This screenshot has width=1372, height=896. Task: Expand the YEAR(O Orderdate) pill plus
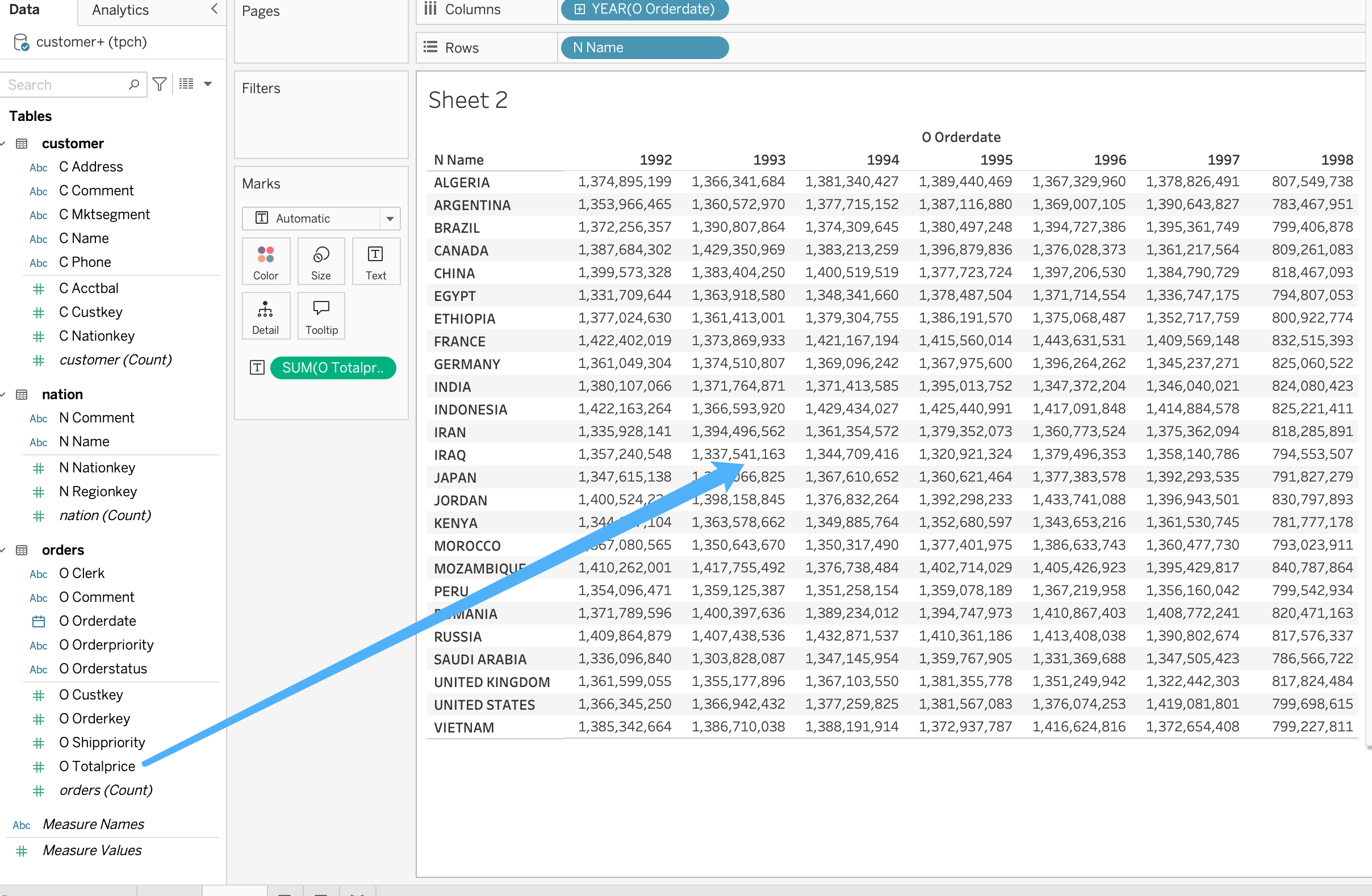(579, 9)
